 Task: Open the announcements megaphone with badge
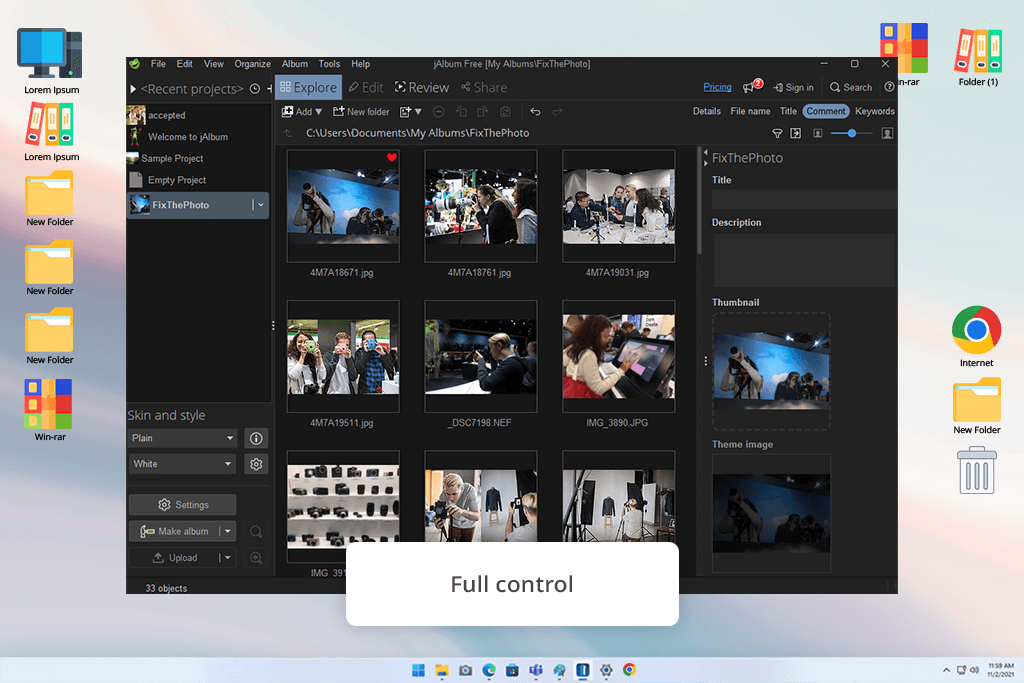[752, 86]
